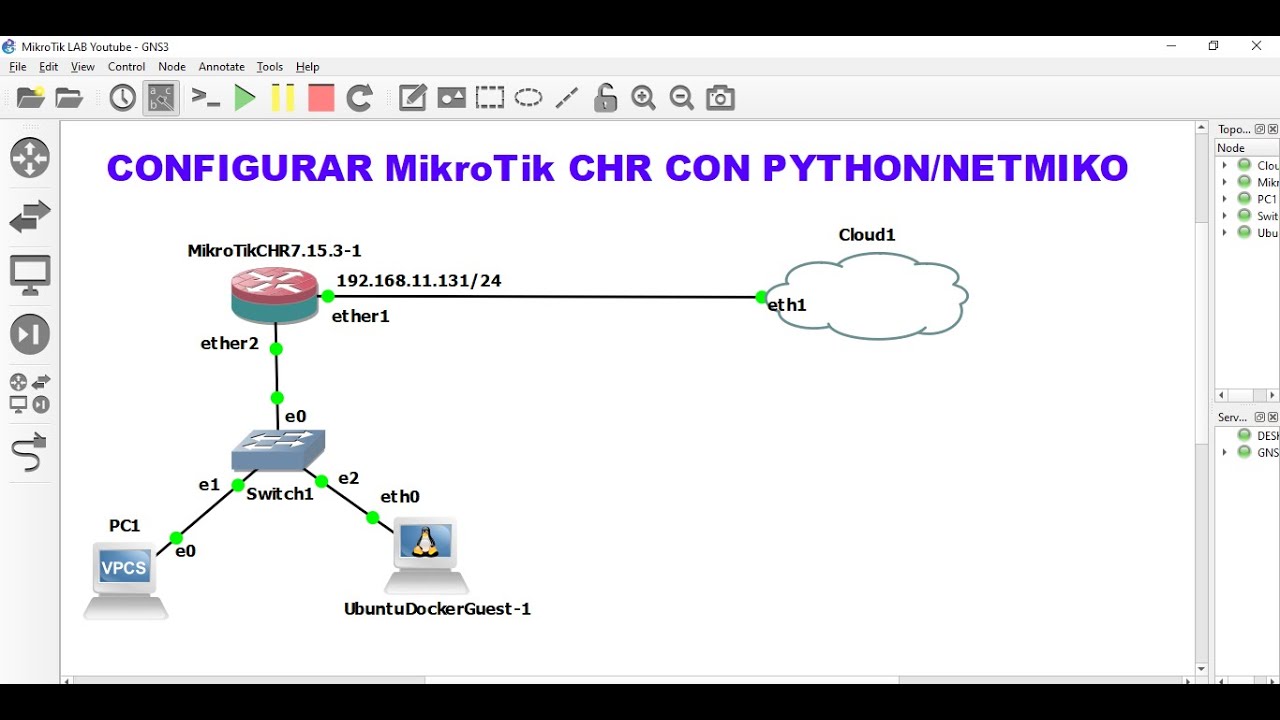Toggle show/hide interface labels icon
Viewport: 1280px width, 720px height.
click(x=161, y=98)
